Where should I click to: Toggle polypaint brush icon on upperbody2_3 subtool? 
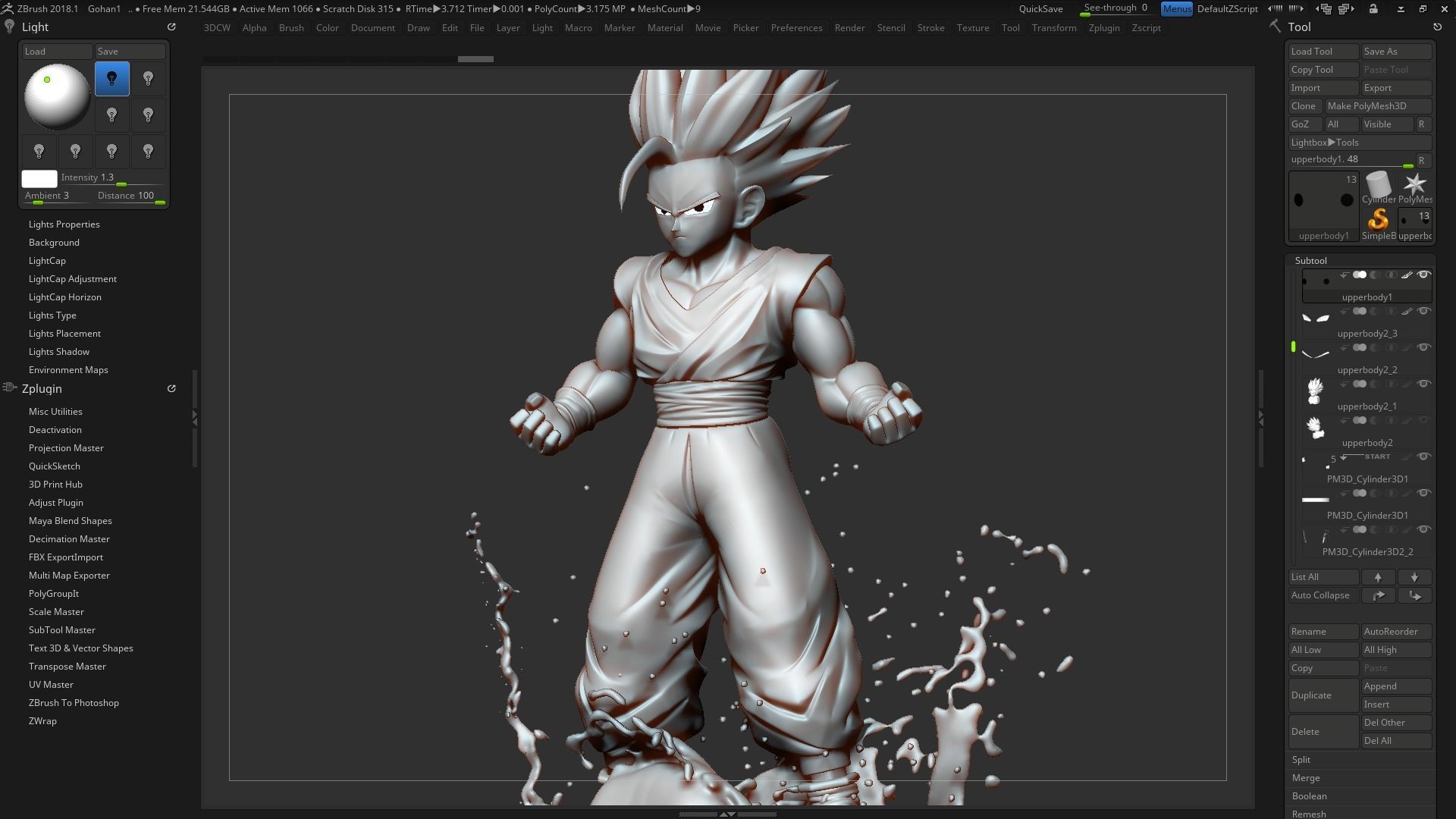[1407, 311]
